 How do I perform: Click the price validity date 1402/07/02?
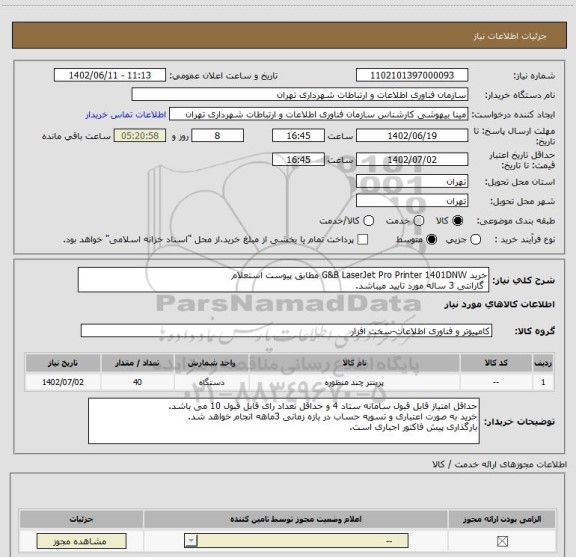pyautogui.click(x=412, y=159)
